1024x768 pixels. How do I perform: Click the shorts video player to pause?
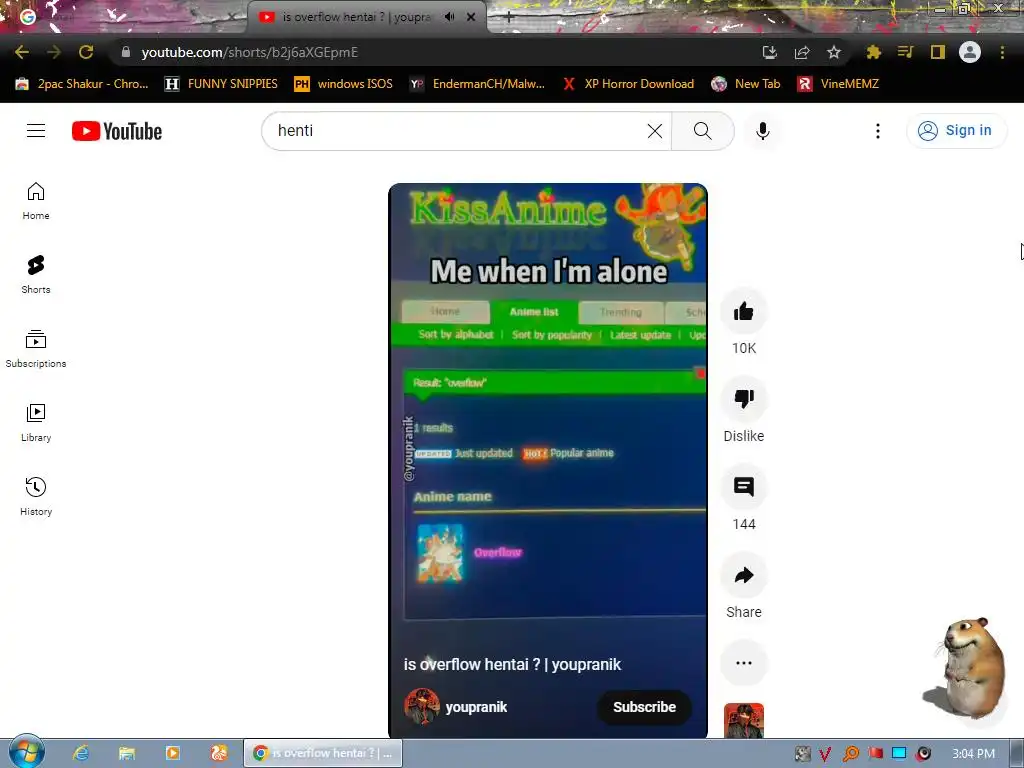point(548,461)
